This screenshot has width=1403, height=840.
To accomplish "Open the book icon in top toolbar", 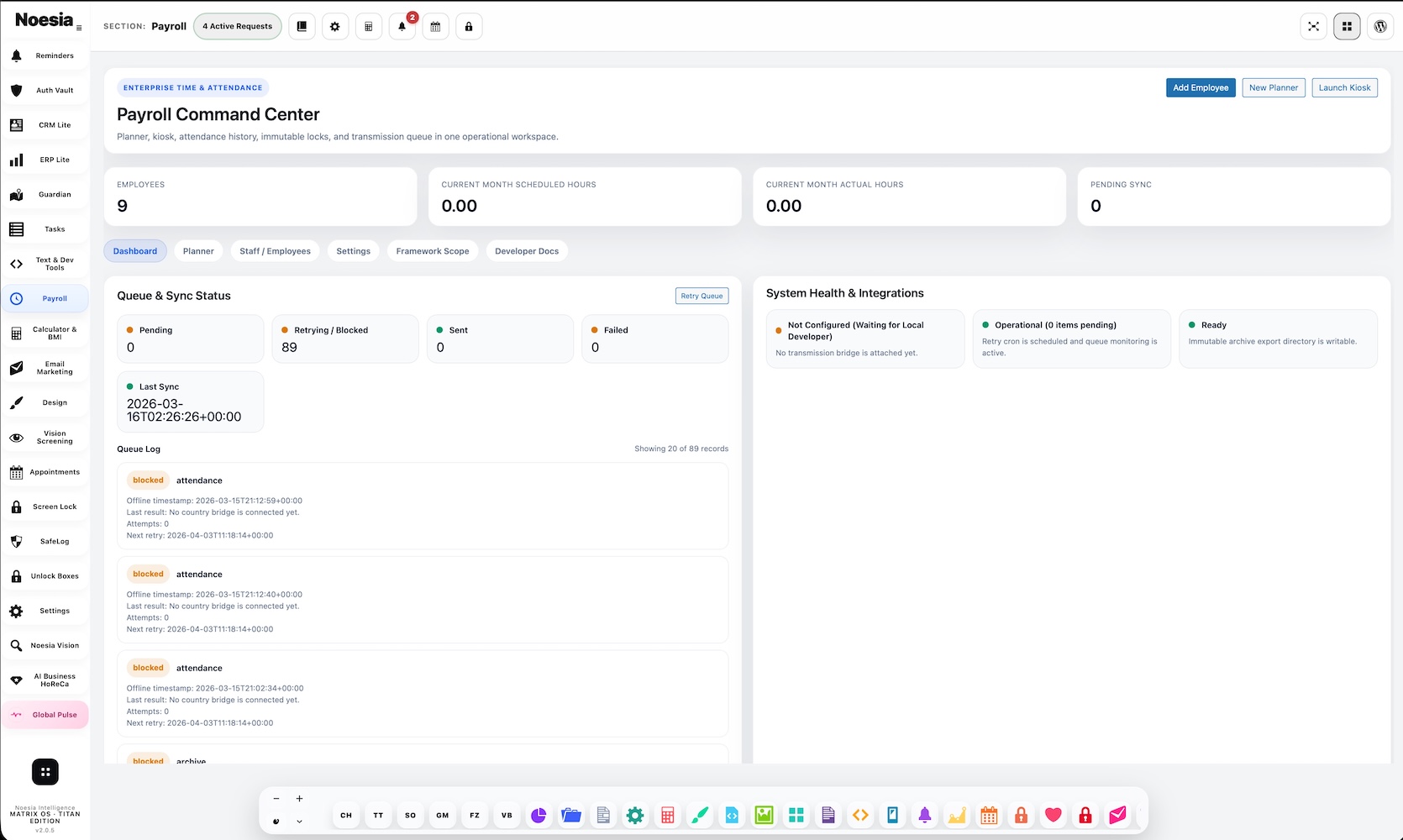I will [x=302, y=26].
